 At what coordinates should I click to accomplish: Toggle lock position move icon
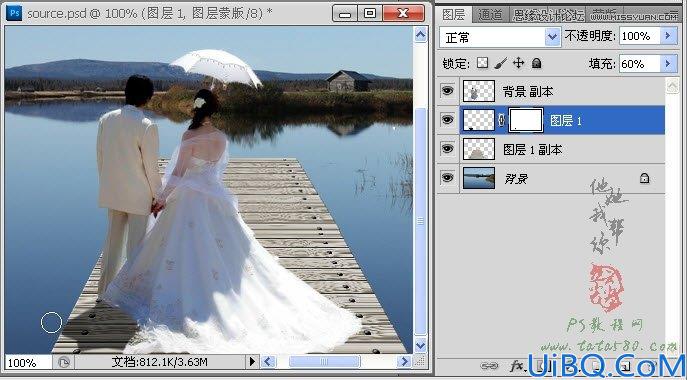[x=518, y=63]
